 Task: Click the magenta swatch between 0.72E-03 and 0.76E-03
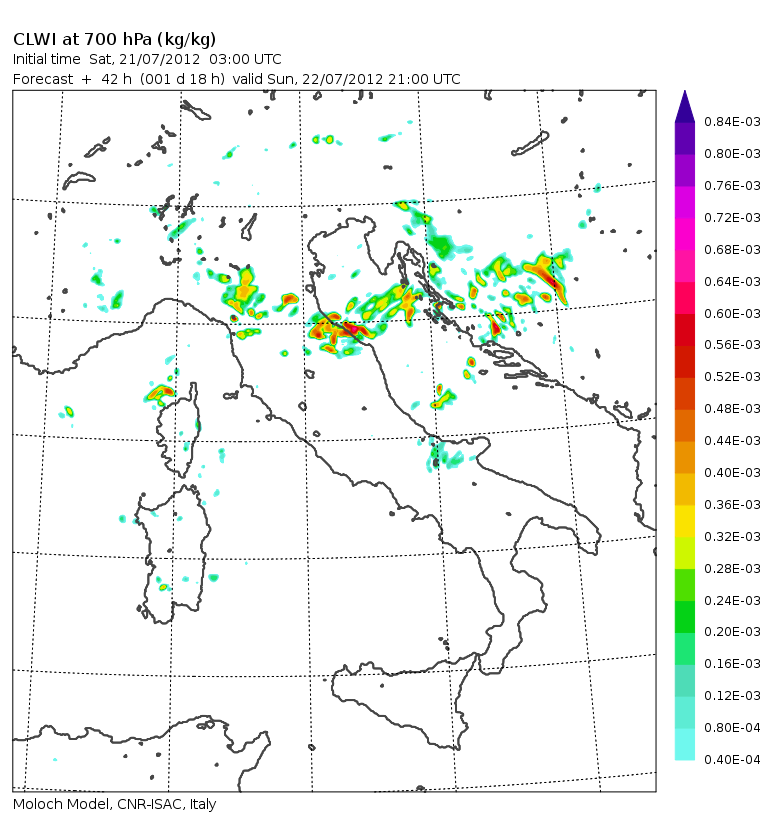point(684,202)
